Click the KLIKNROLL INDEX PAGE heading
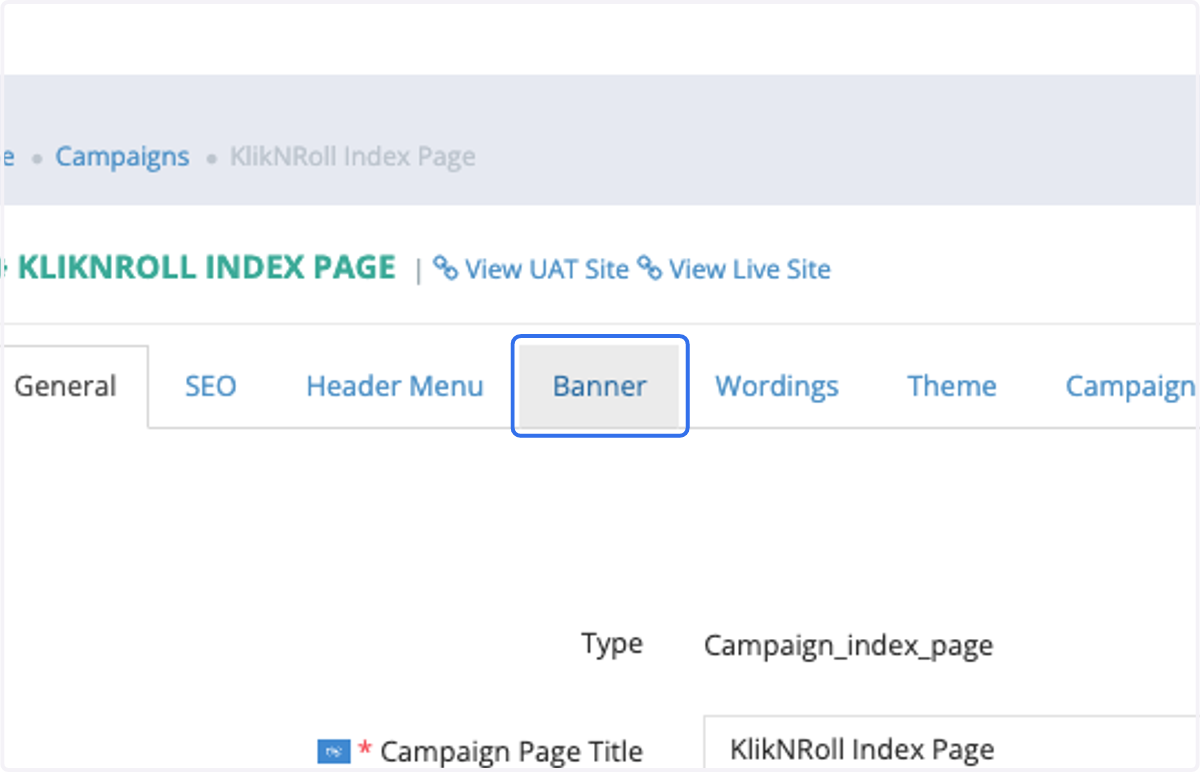The width and height of the screenshot is (1200, 772). [x=207, y=268]
